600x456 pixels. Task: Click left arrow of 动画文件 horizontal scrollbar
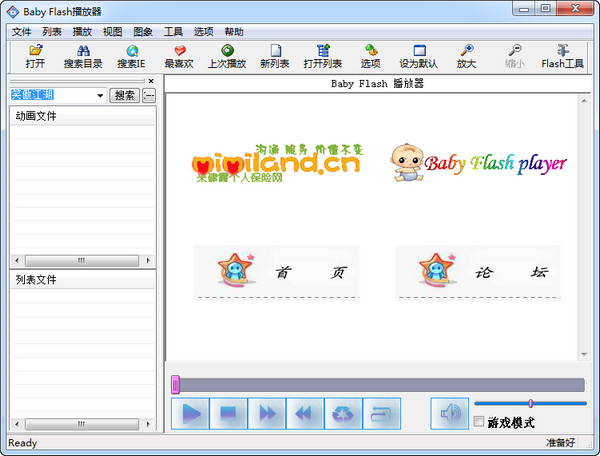pyautogui.click(x=16, y=261)
